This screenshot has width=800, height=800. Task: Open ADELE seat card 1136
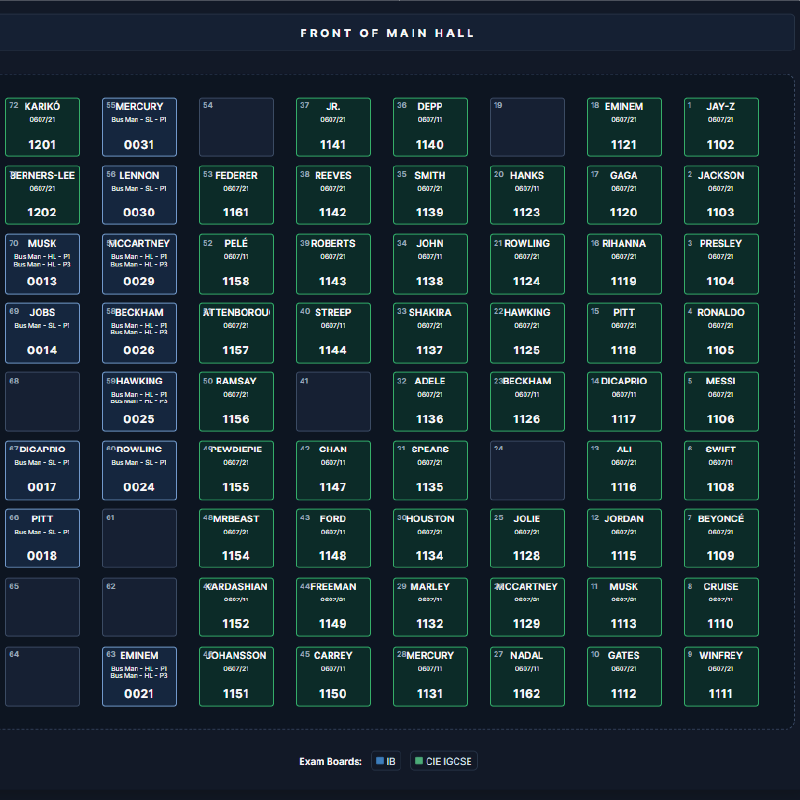tap(430, 402)
